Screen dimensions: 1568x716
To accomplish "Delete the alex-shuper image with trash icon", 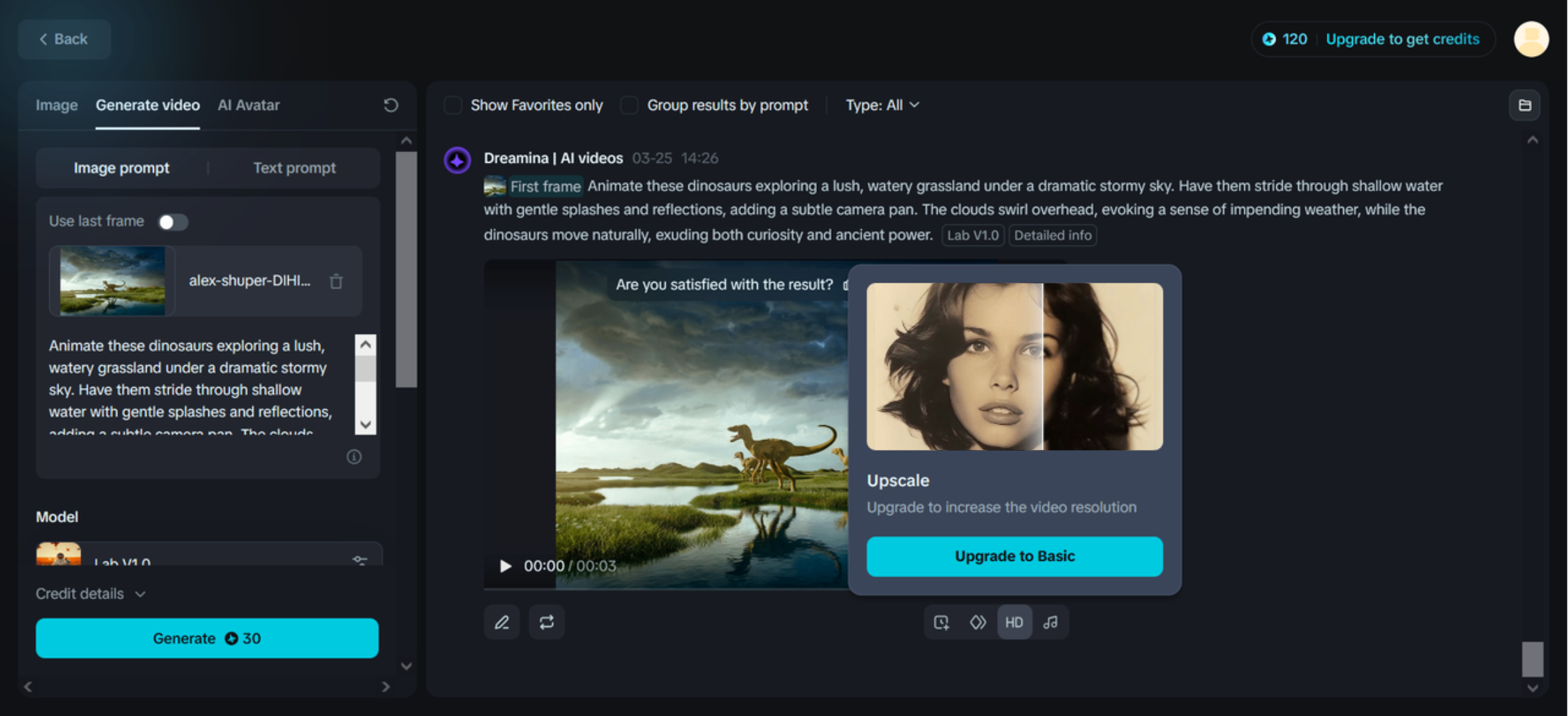I will [337, 281].
